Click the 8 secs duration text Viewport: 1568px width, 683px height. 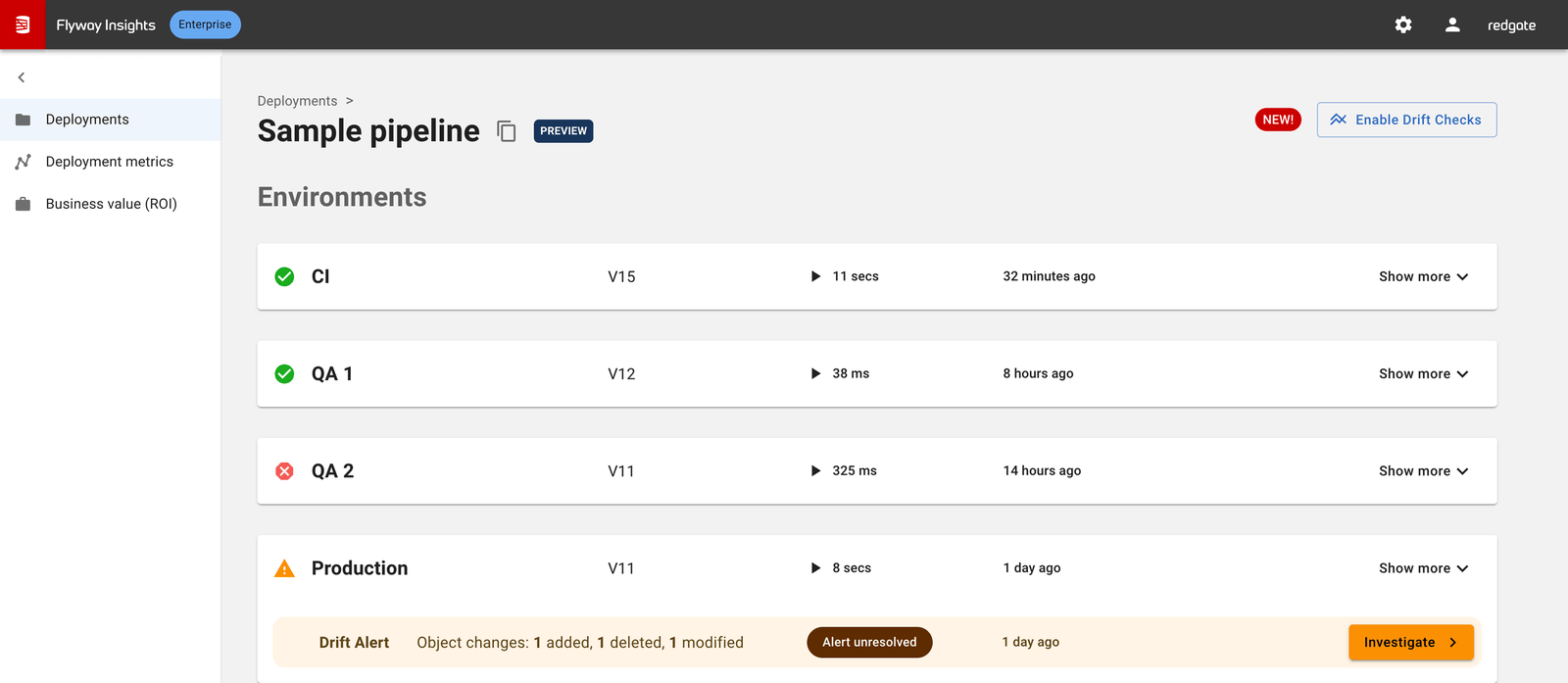[852, 568]
